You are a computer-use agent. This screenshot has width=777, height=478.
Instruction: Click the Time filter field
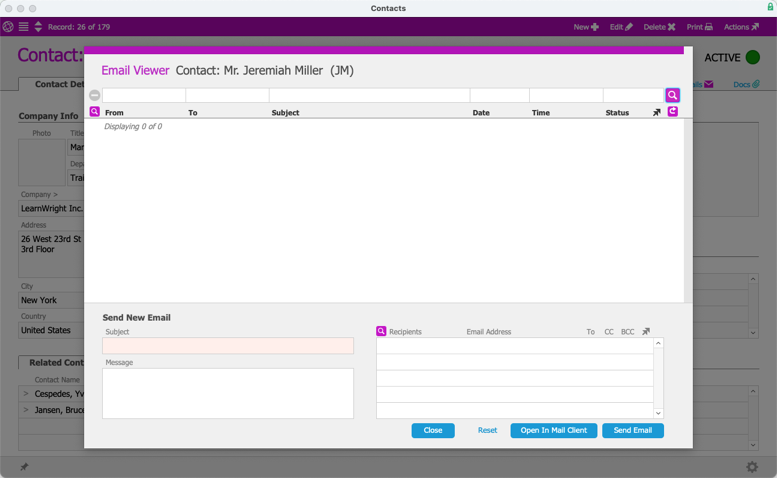click(566, 95)
